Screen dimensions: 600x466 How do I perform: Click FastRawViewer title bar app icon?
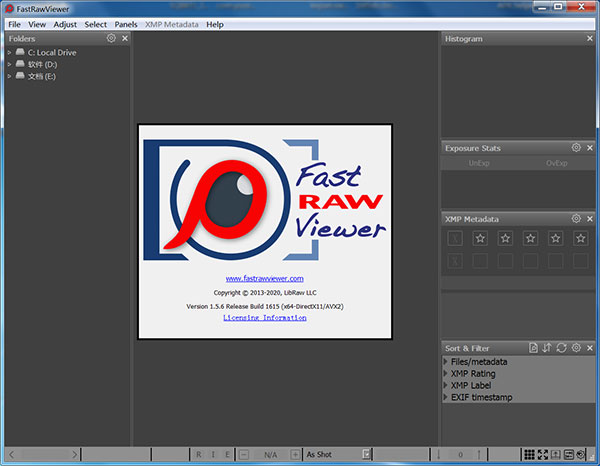[x=9, y=8]
